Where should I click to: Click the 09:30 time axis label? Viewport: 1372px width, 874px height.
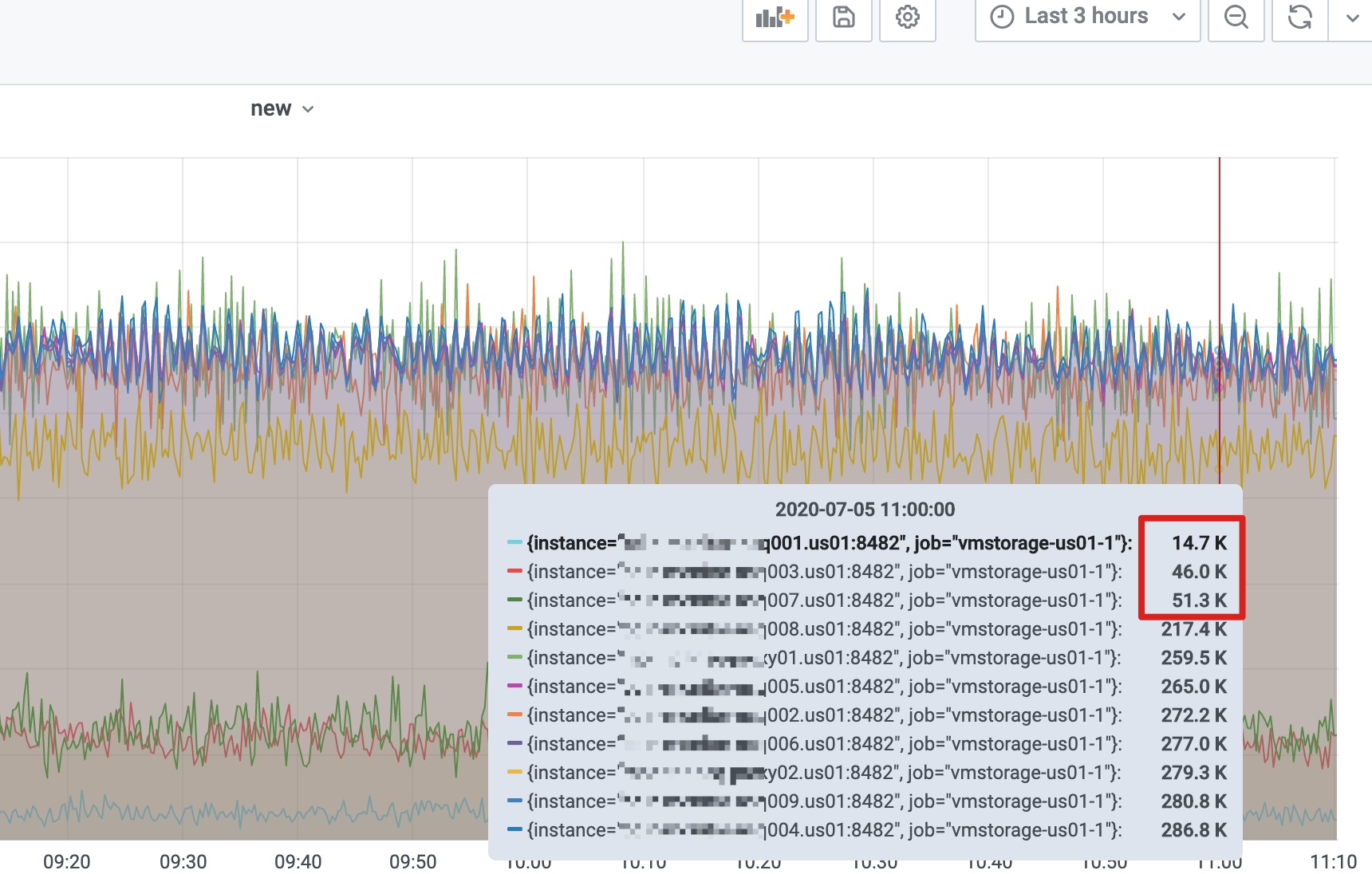click(x=183, y=862)
